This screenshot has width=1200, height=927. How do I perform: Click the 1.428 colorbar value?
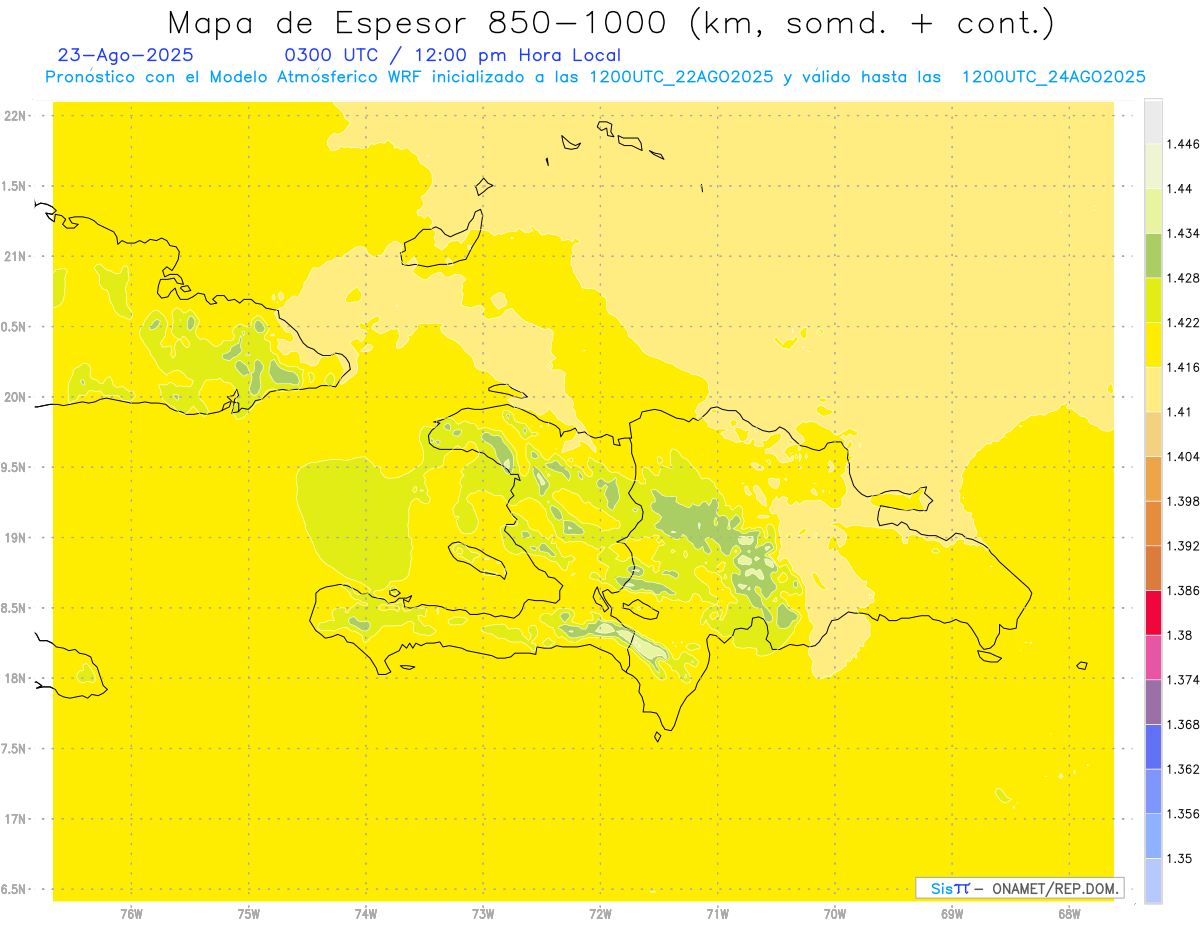tap(1184, 278)
